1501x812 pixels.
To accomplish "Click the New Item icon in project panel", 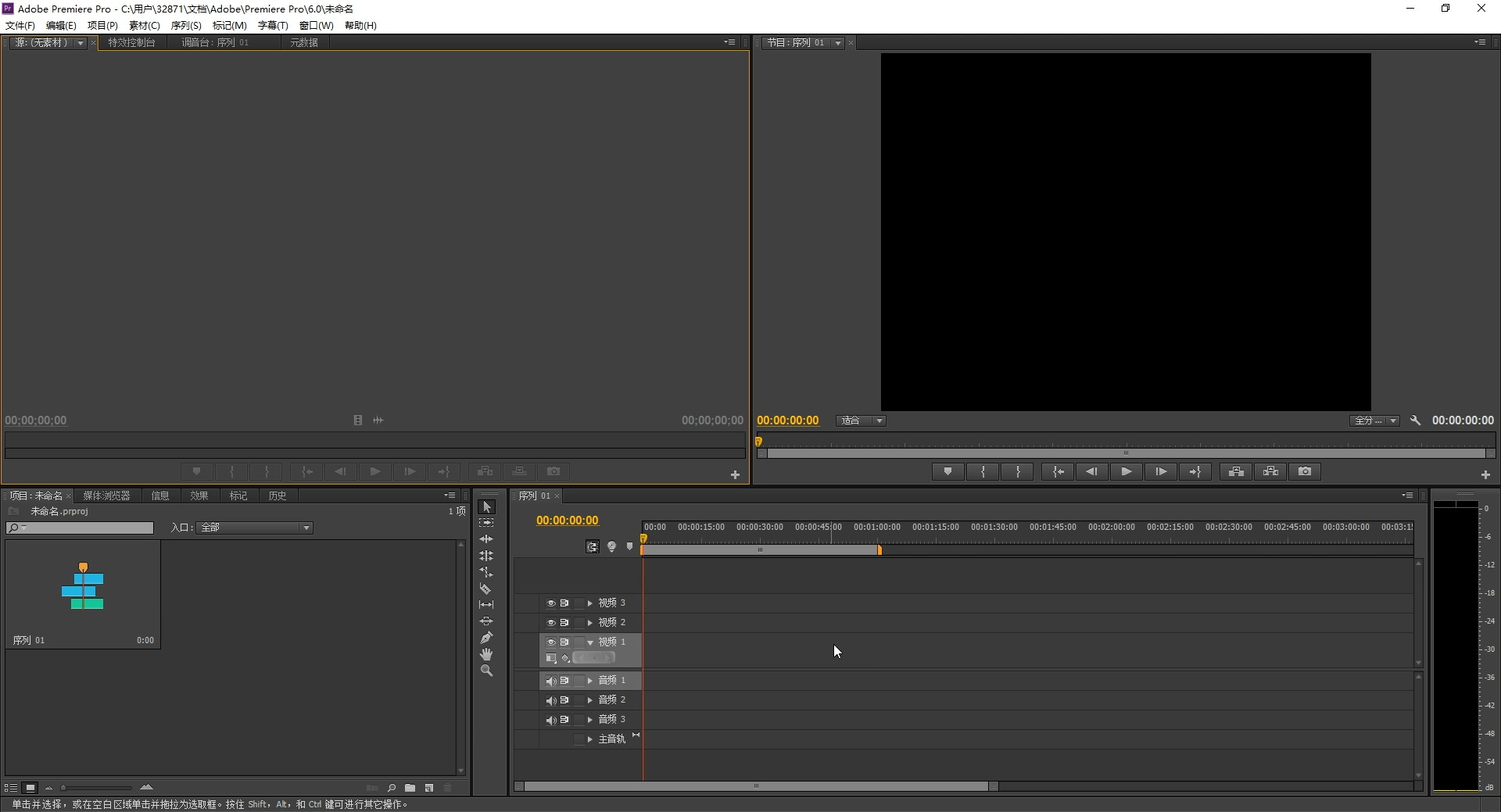I will click(428, 788).
